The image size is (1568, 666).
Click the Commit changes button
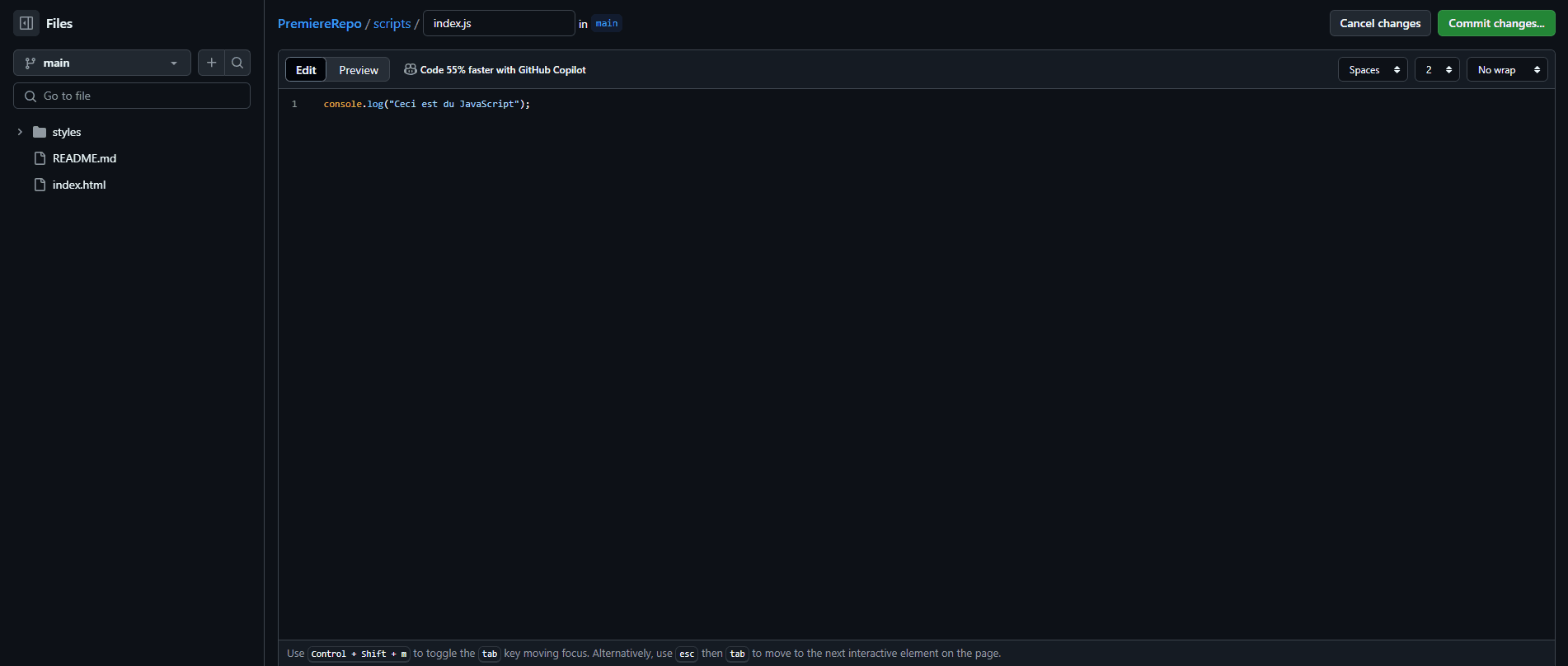pos(1495,23)
